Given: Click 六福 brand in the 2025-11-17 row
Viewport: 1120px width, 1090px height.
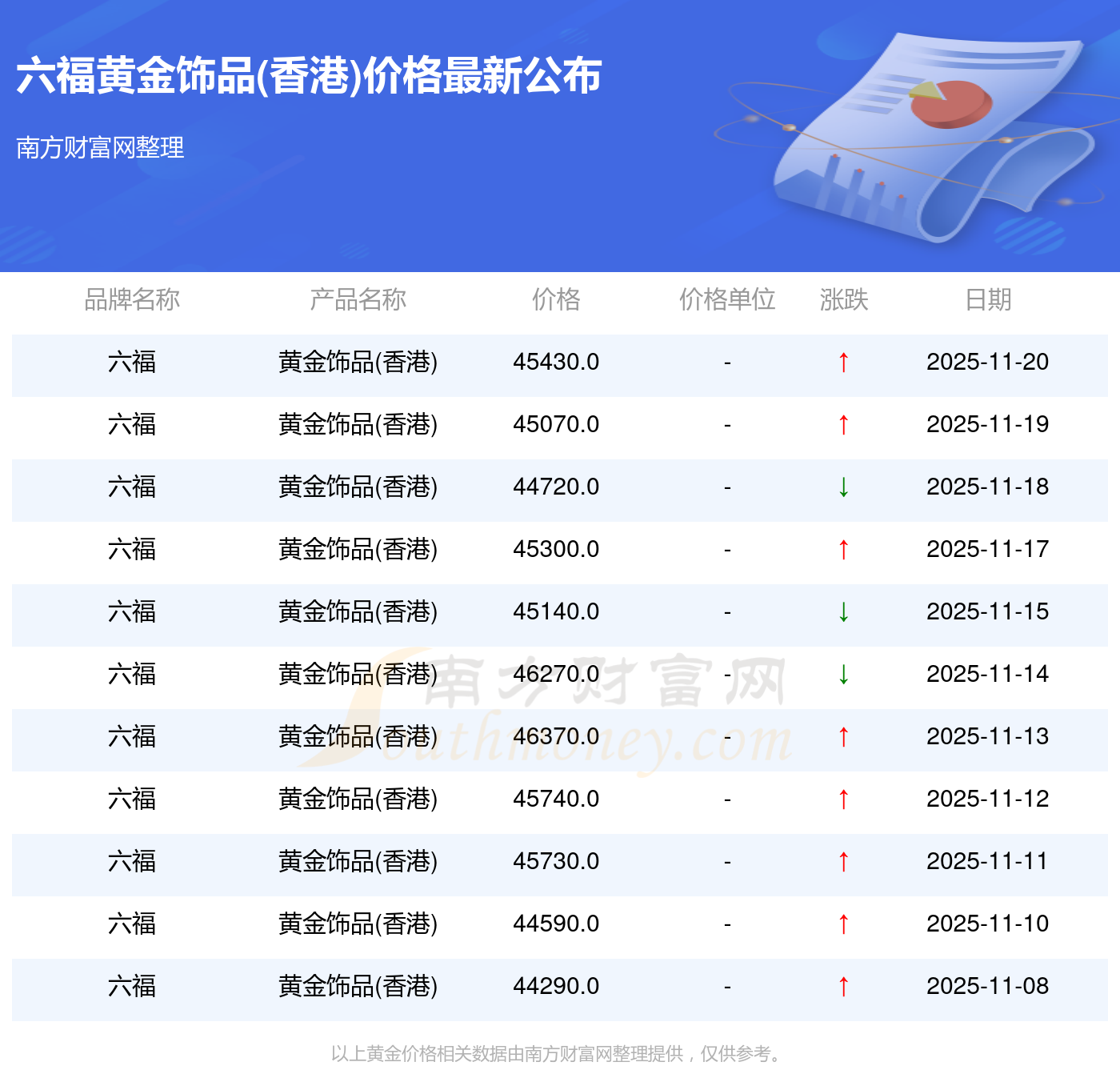Looking at the screenshot, I should pyautogui.click(x=132, y=549).
